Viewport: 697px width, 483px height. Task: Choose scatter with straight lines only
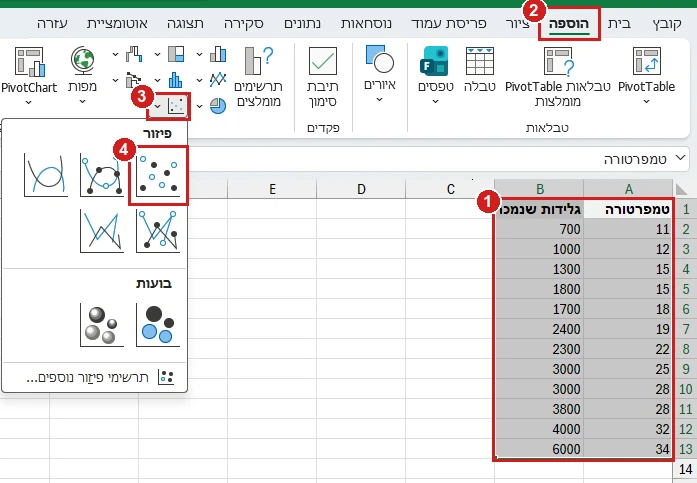(x=102, y=232)
